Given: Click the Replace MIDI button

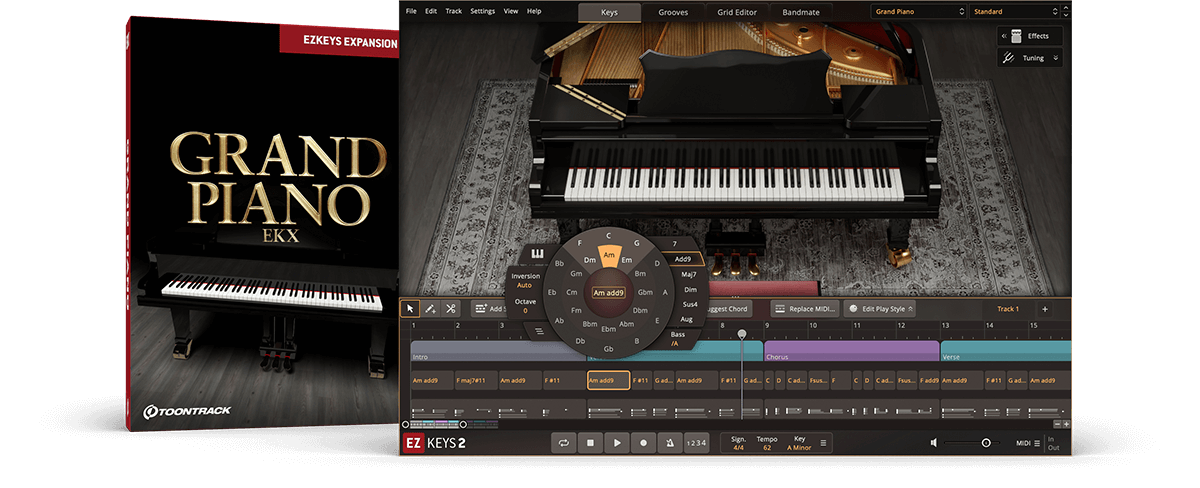Looking at the screenshot, I should (806, 309).
